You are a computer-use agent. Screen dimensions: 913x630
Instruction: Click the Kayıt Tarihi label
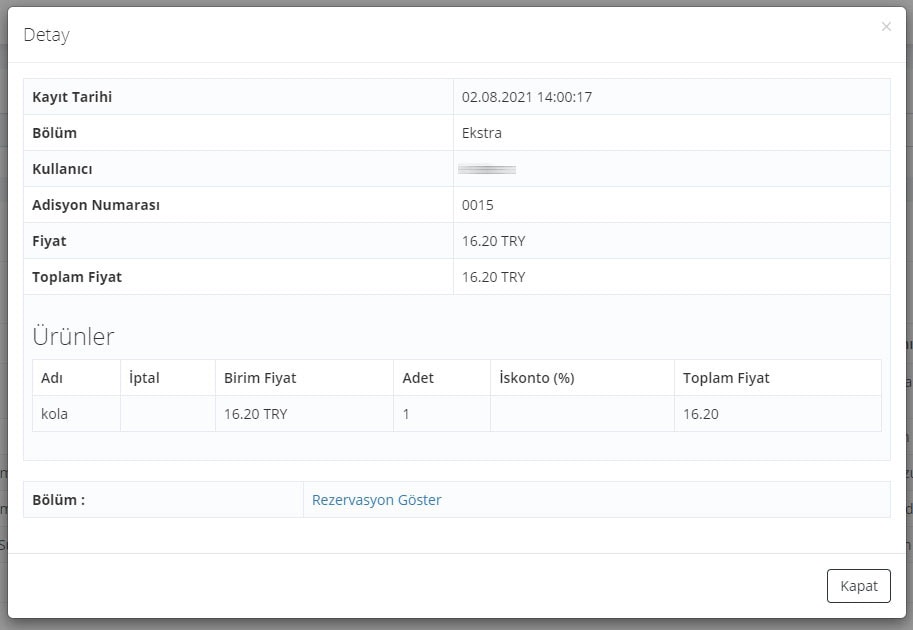tap(72, 97)
